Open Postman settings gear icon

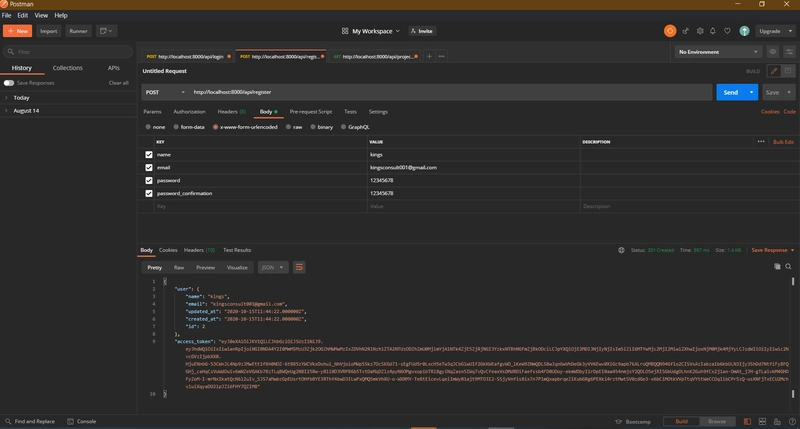click(700, 31)
